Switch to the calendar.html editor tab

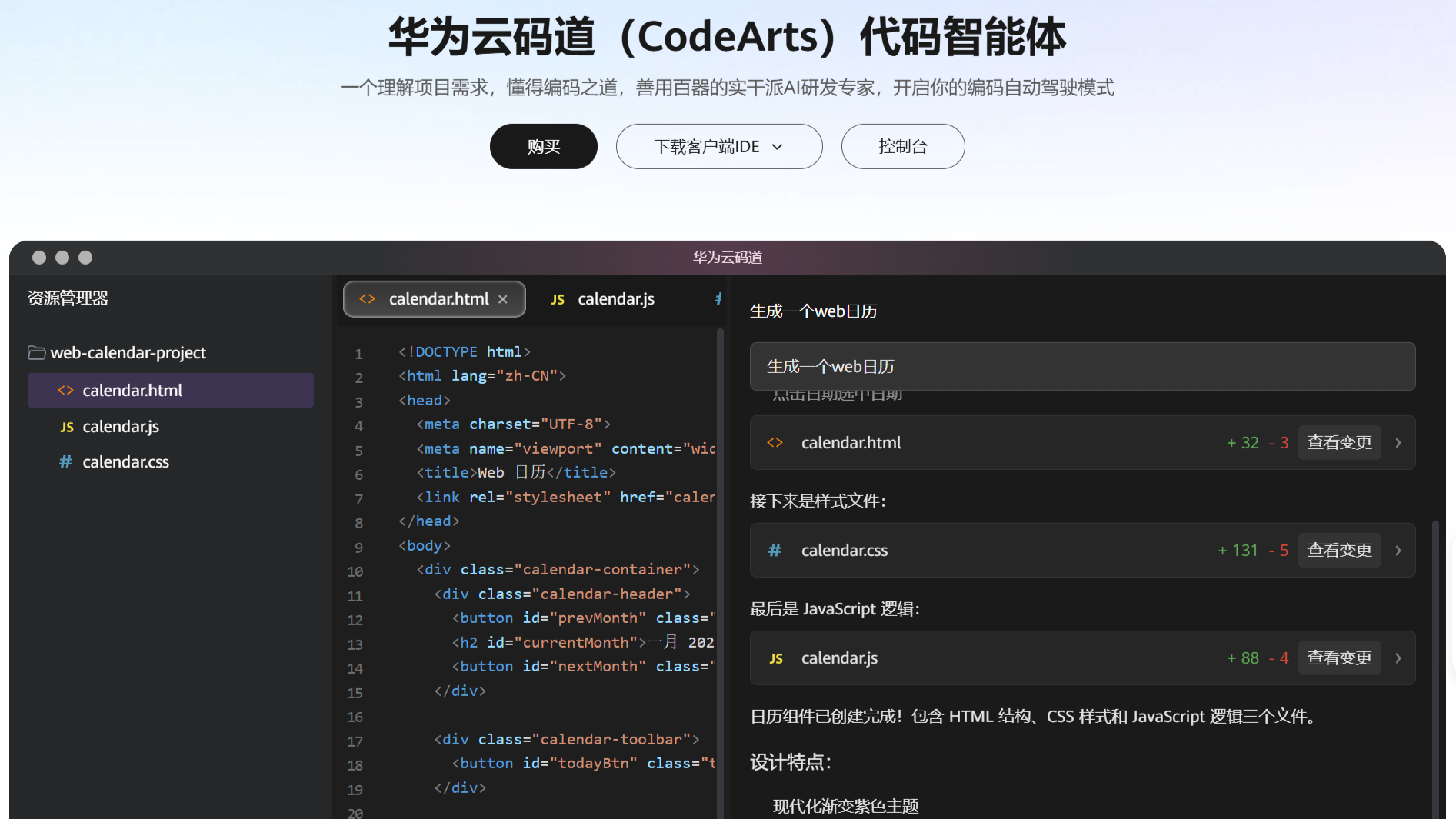pos(435,299)
